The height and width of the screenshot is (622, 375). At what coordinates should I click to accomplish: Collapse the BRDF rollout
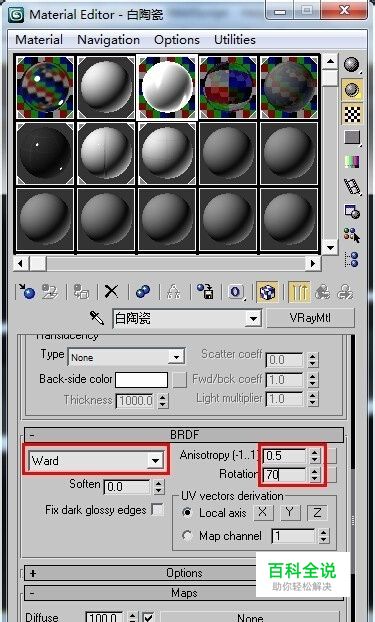[184, 435]
